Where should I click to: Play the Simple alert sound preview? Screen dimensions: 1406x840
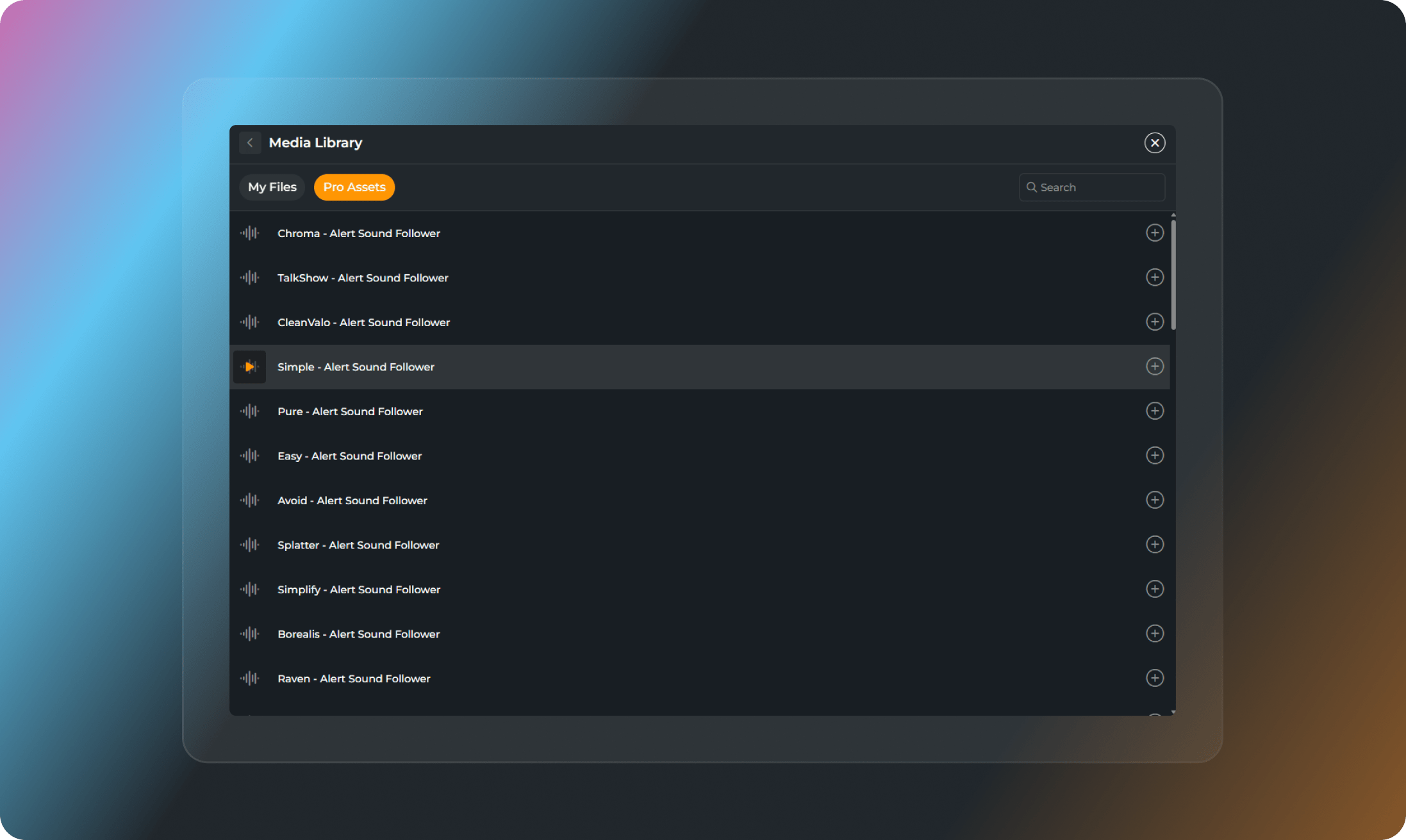click(249, 367)
